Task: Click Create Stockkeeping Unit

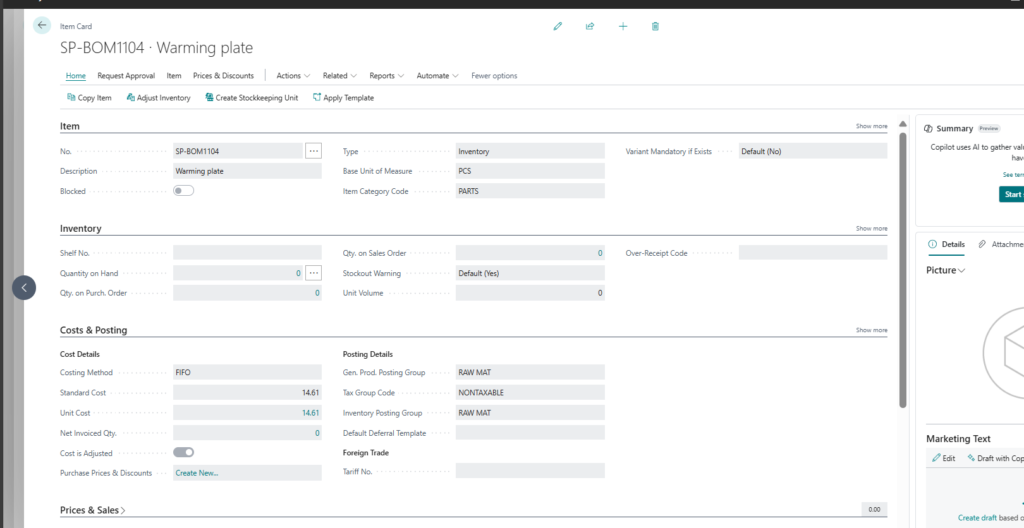Action: click(251, 98)
